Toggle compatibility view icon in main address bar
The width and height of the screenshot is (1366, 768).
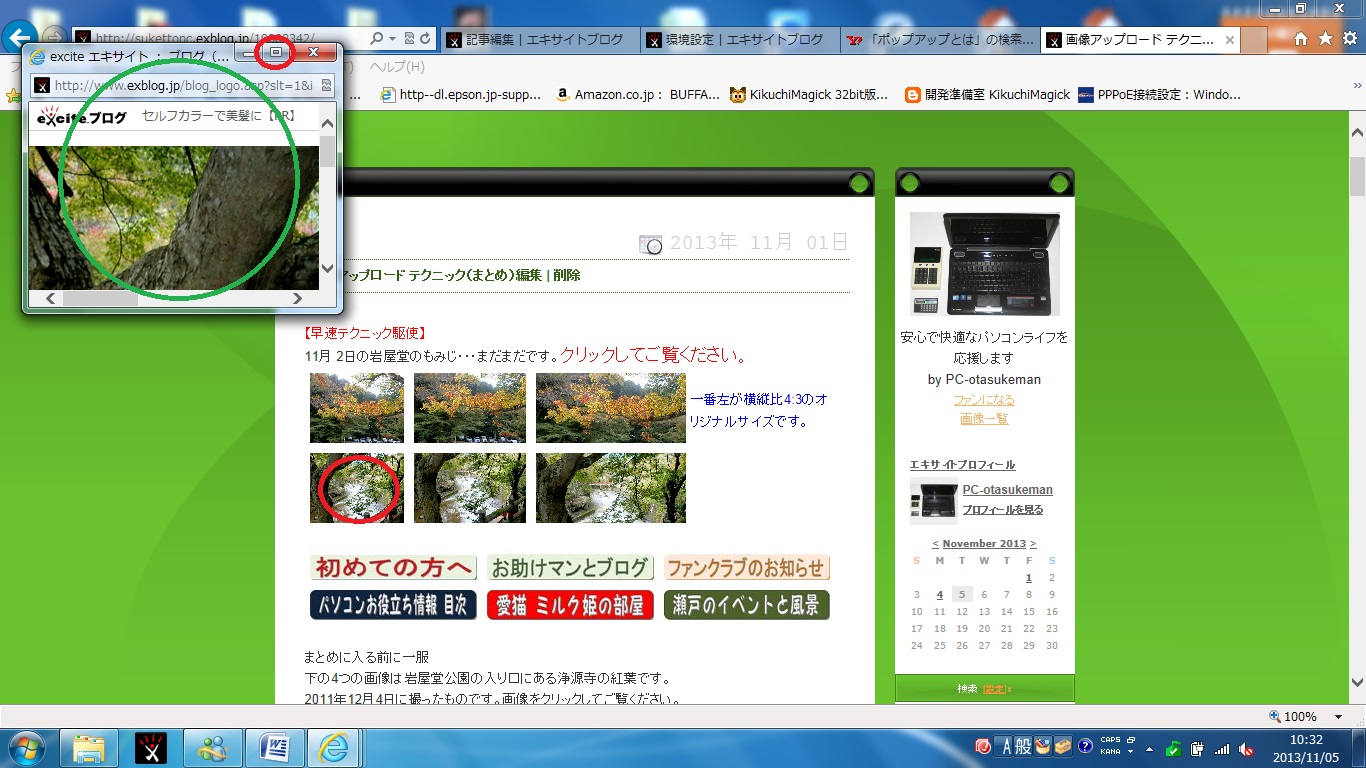[410, 38]
